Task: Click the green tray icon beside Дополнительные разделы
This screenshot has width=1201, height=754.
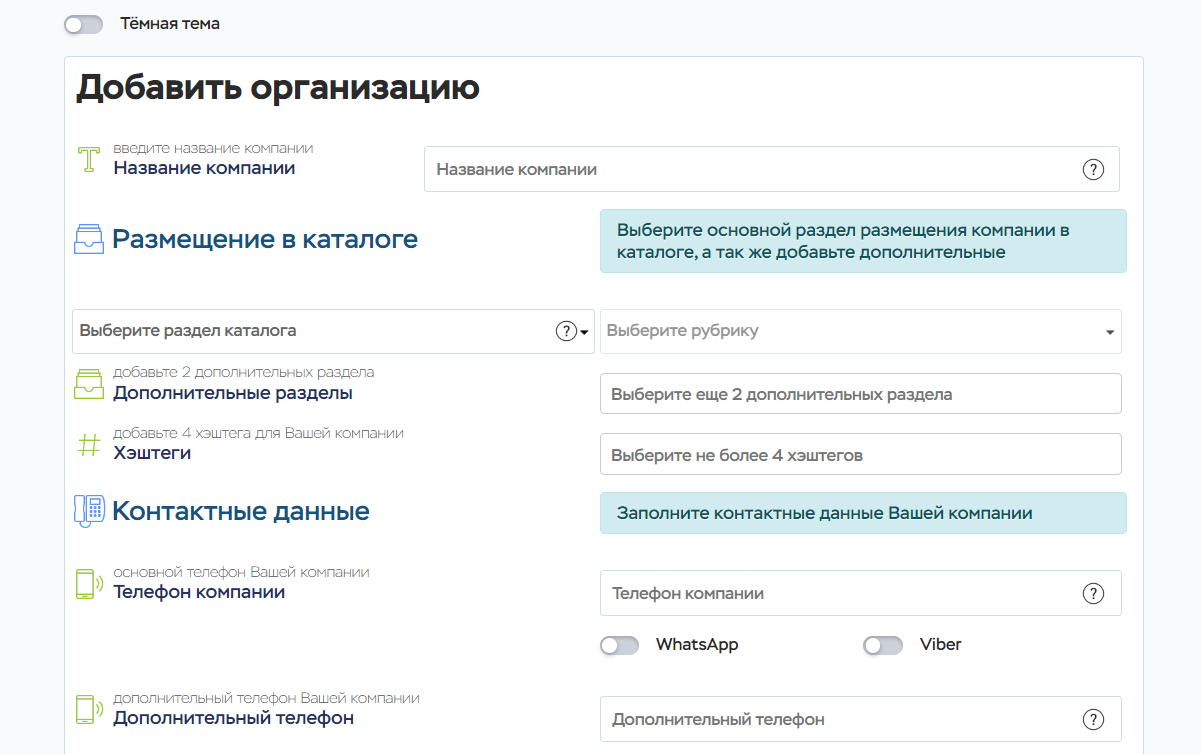Action: pyautogui.click(x=90, y=385)
